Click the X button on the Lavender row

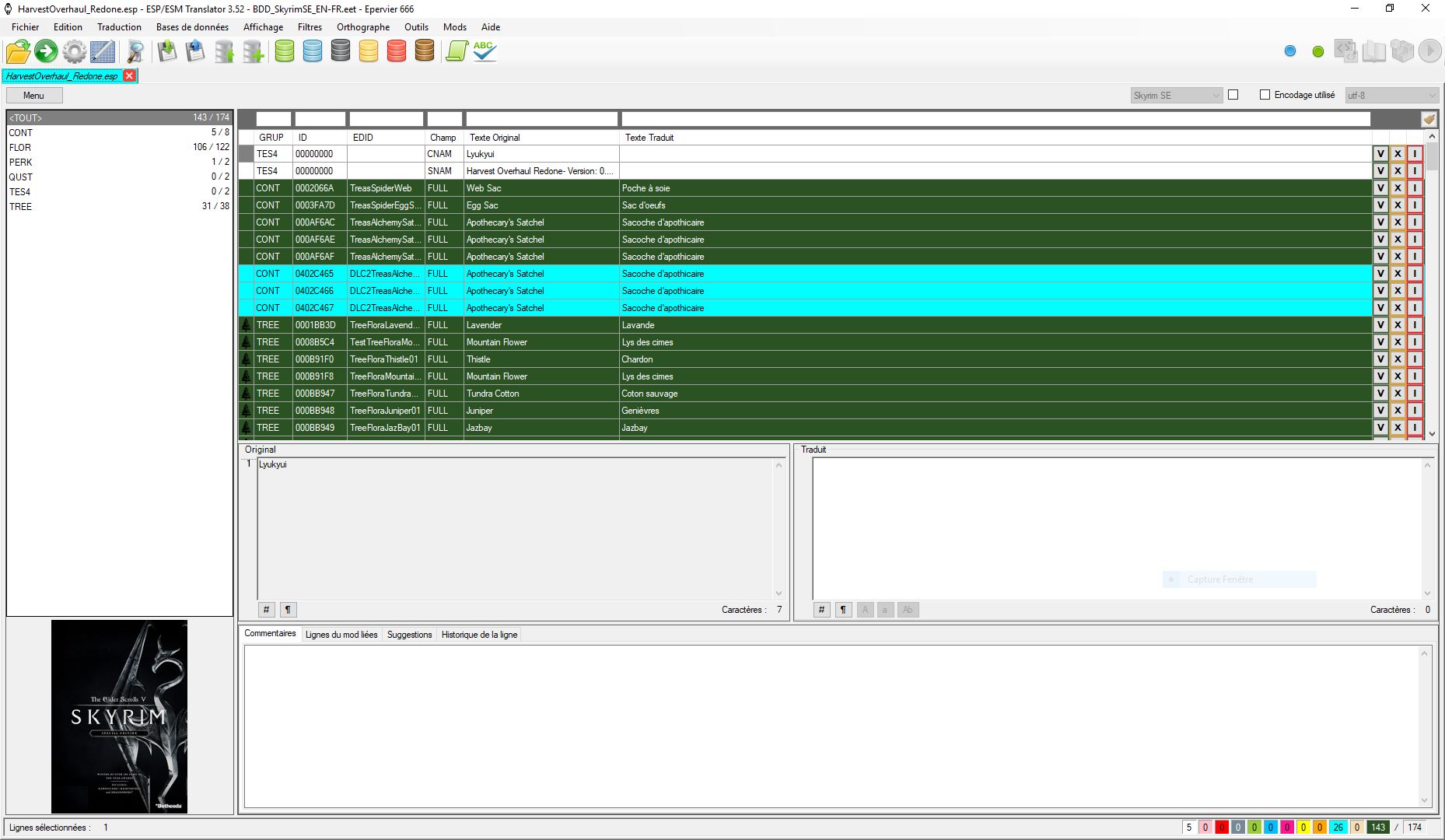1398,325
